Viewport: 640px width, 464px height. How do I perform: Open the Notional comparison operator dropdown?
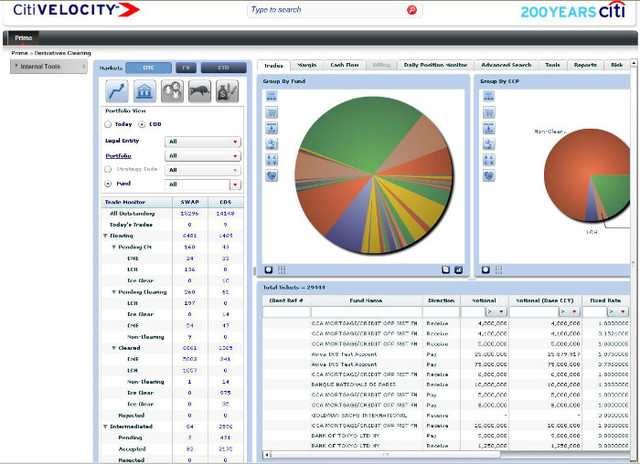(496, 312)
